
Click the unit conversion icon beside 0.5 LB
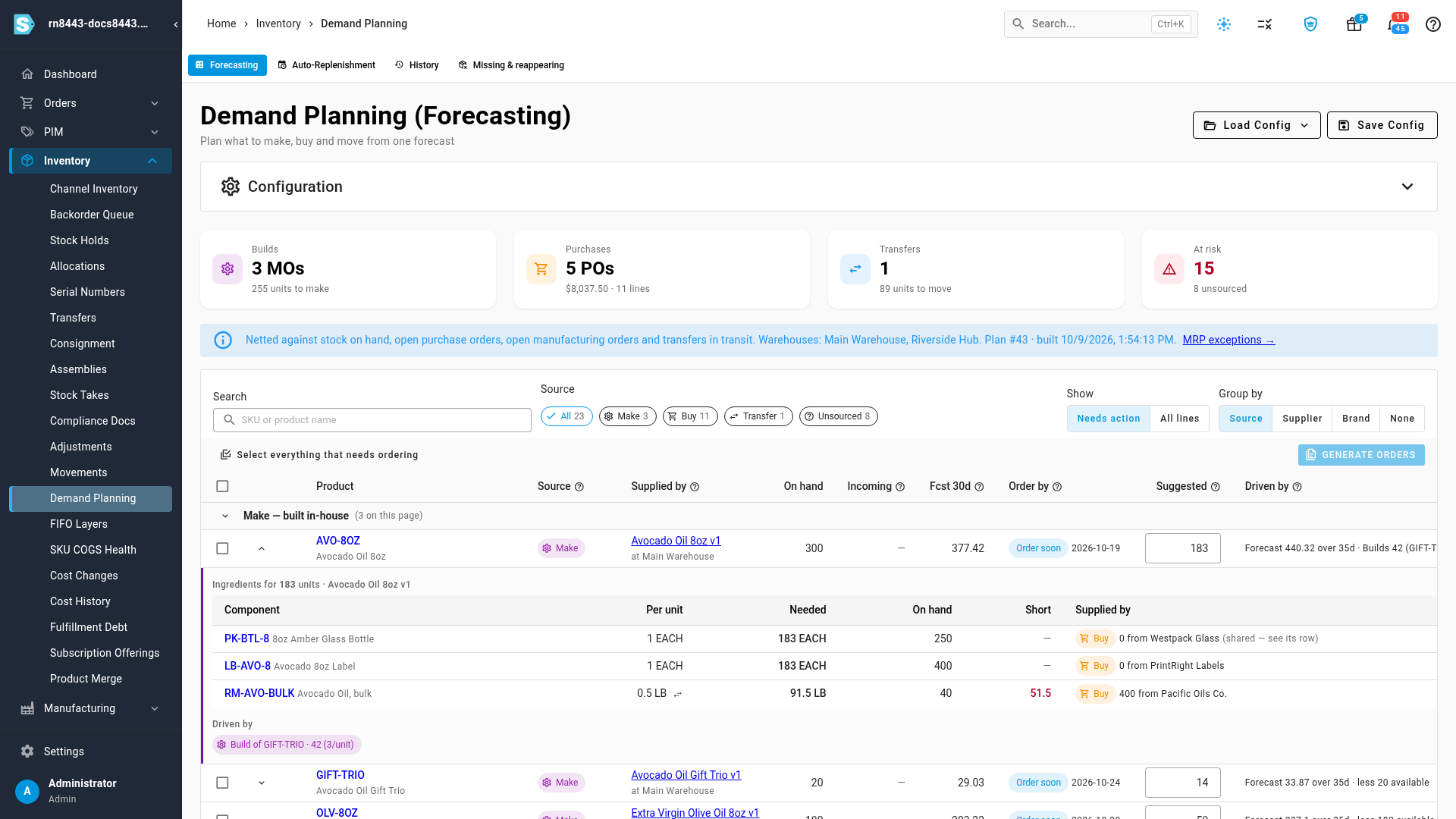coord(678,694)
